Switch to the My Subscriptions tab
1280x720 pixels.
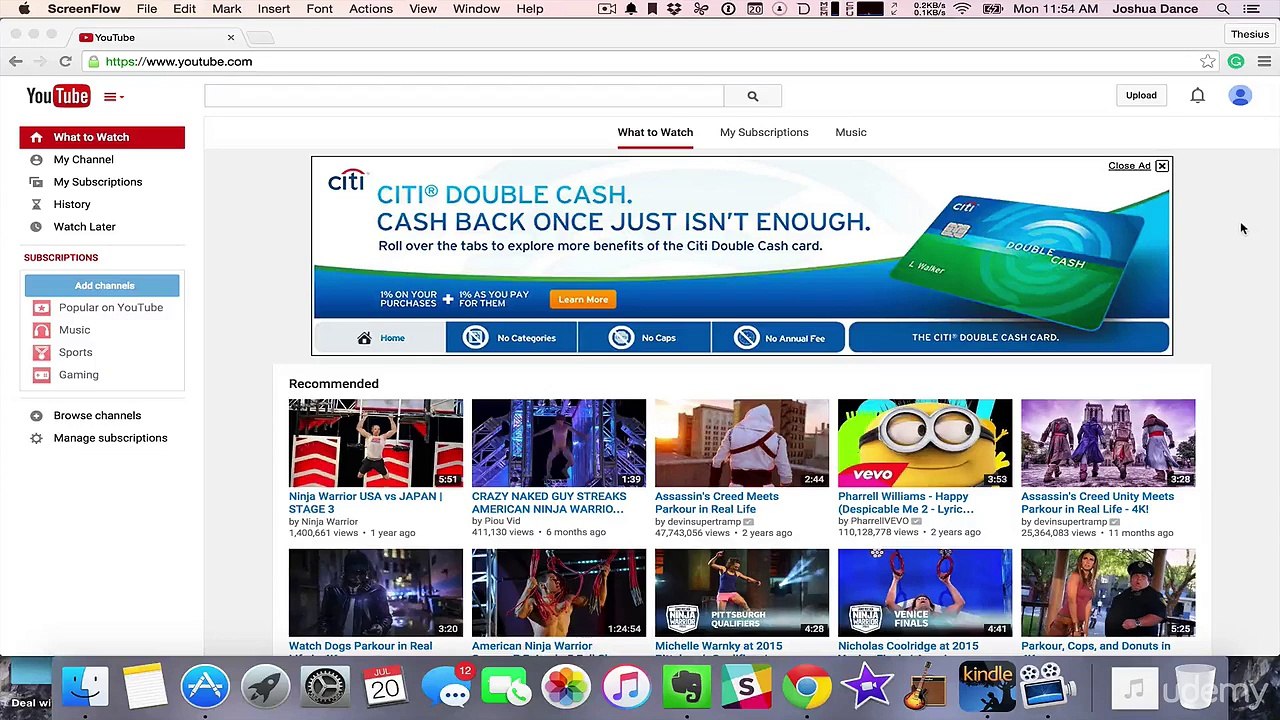tap(764, 132)
